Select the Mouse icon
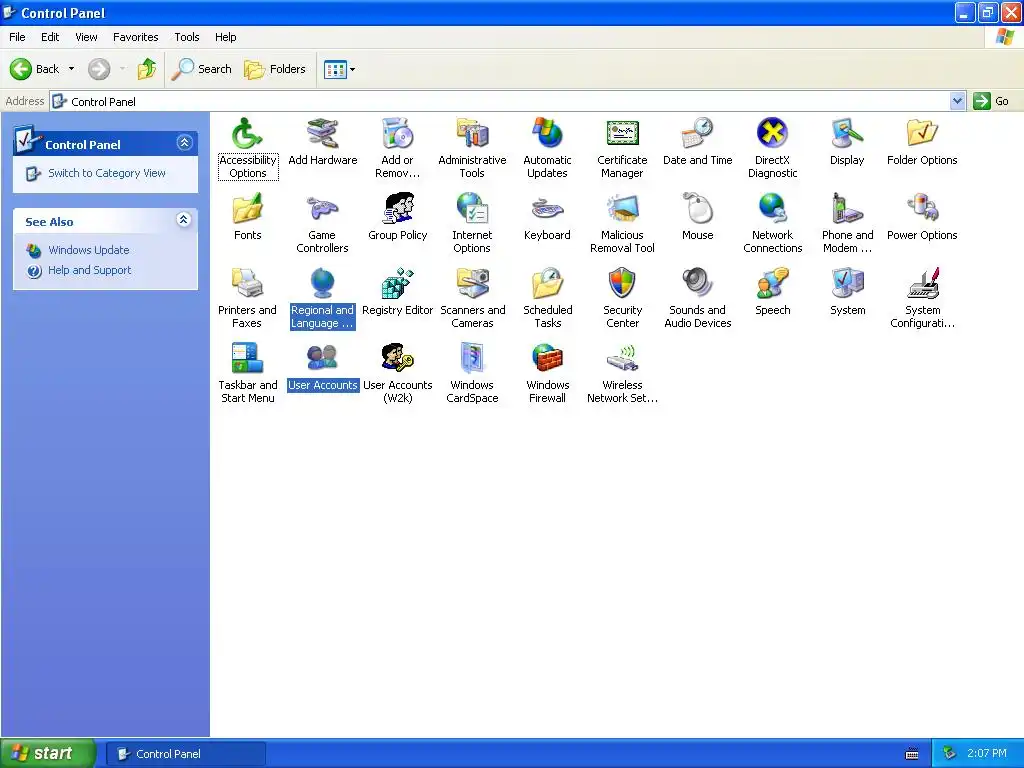The width and height of the screenshot is (1024, 768). click(x=697, y=209)
